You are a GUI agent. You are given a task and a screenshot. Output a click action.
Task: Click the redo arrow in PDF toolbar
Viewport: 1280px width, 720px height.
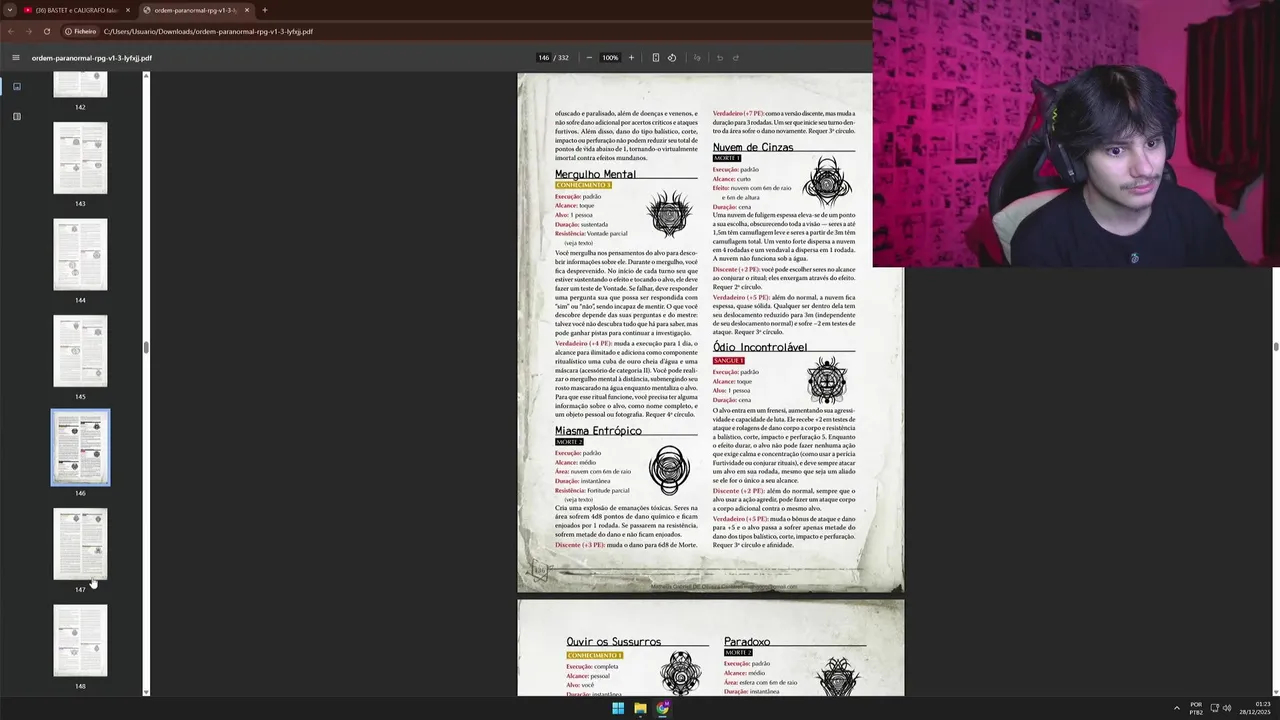tap(736, 58)
